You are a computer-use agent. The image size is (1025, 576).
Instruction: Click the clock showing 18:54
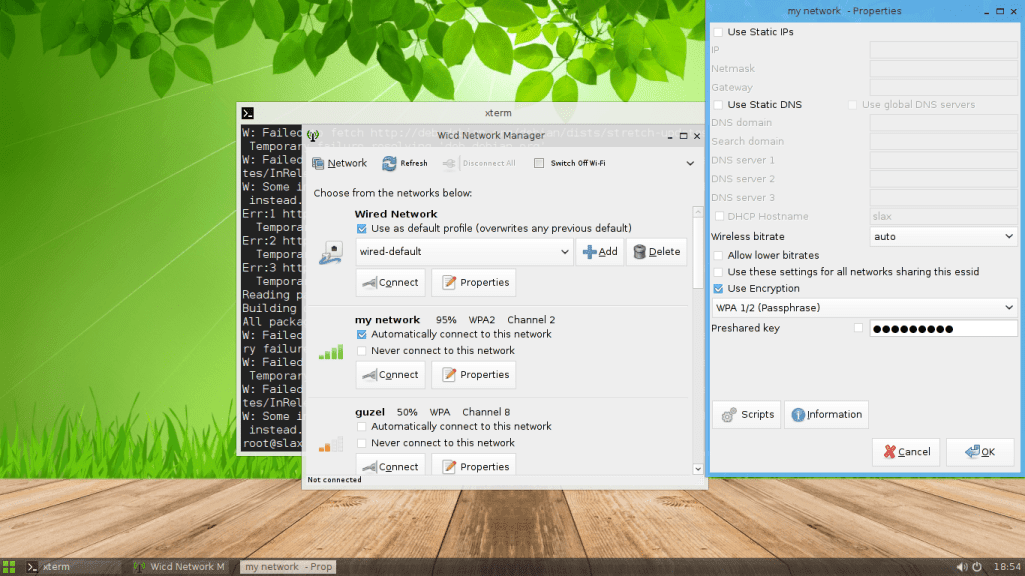point(1007,568)
